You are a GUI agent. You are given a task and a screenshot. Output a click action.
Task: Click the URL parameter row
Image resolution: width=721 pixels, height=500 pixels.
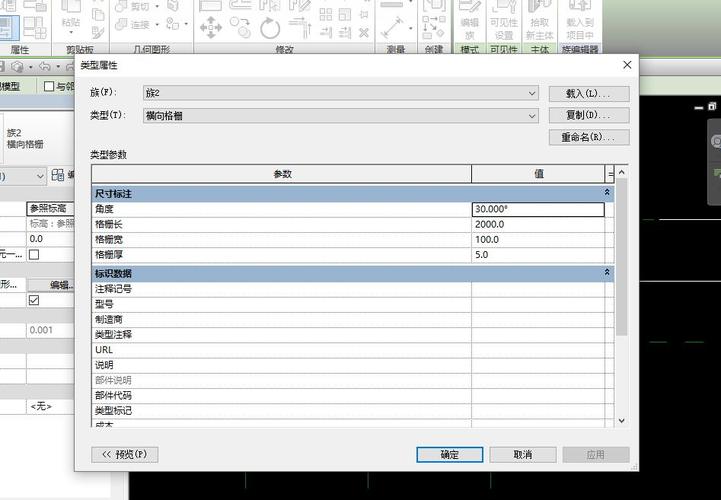tap(353, 350)
